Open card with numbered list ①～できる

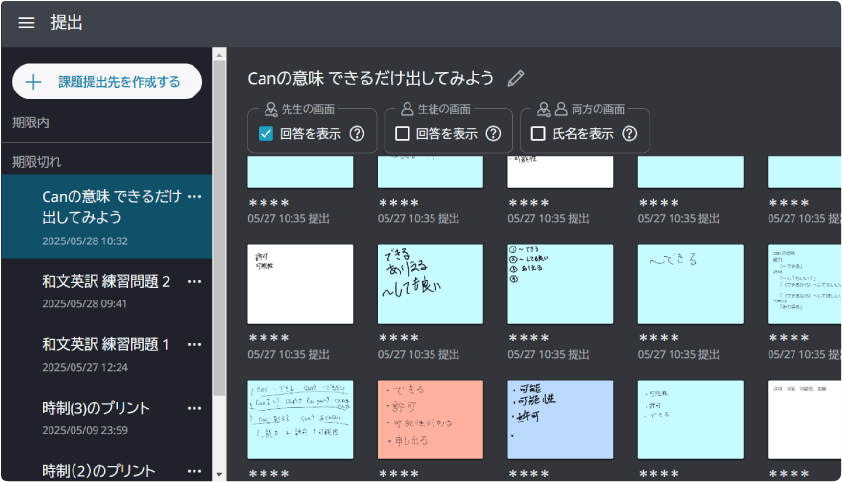(560, 284)
